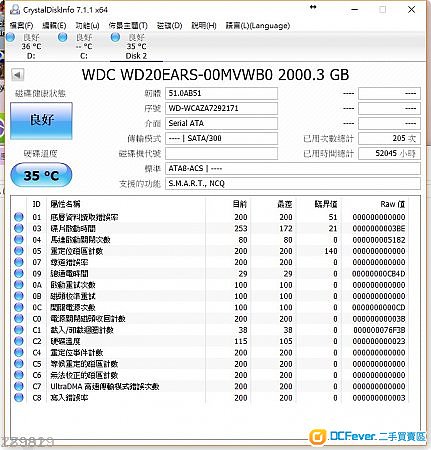Click status orb for attribute C7
431x450 pixels.
19,386
